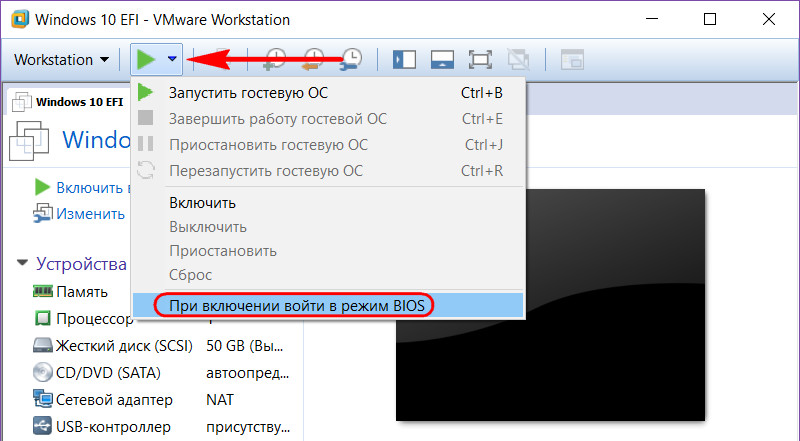Maximize the VMware Workstation window
The image size is (800, 441).
click(710, 19)
